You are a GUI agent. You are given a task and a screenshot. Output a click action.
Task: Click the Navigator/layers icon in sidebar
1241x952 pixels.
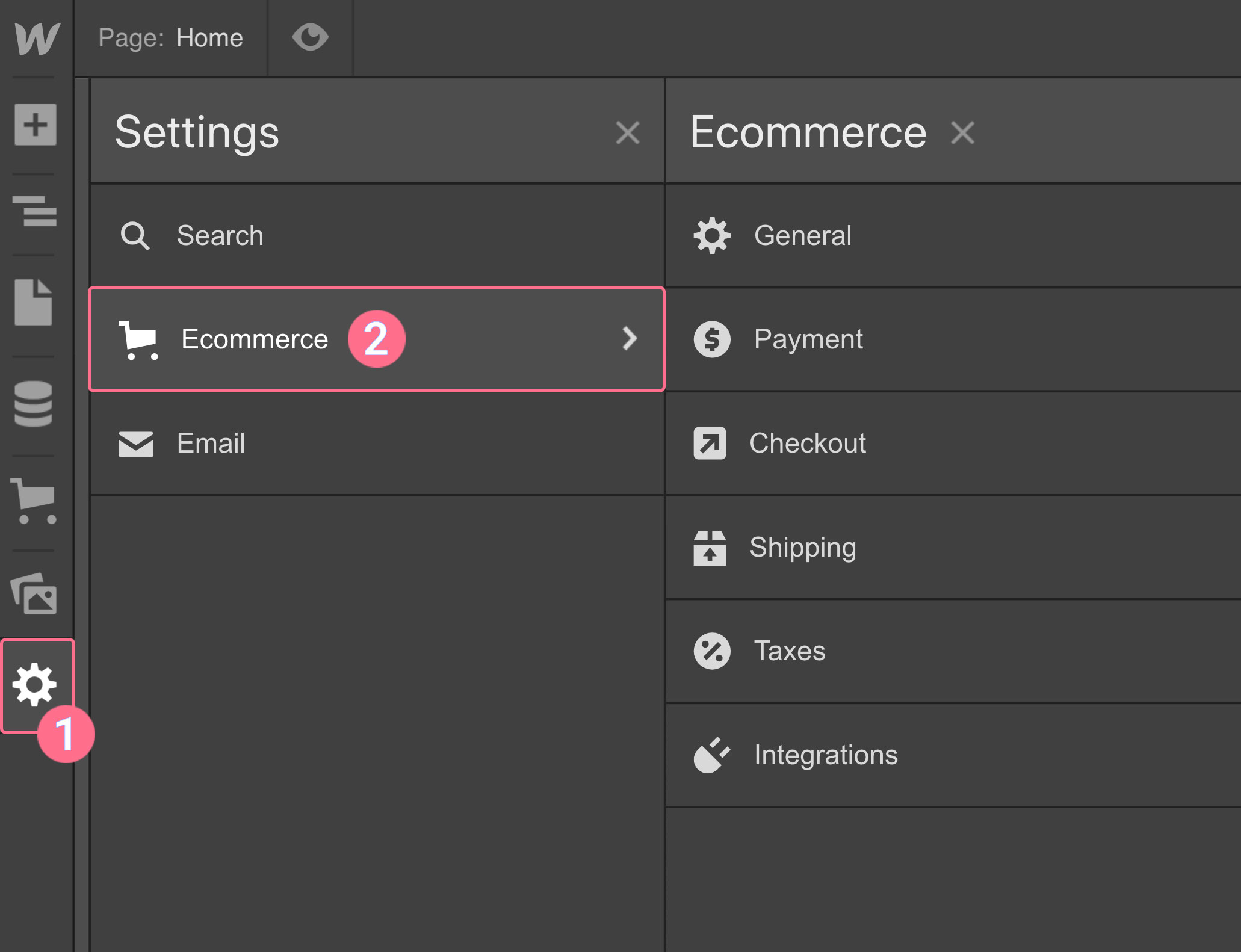tap(35, 205)
